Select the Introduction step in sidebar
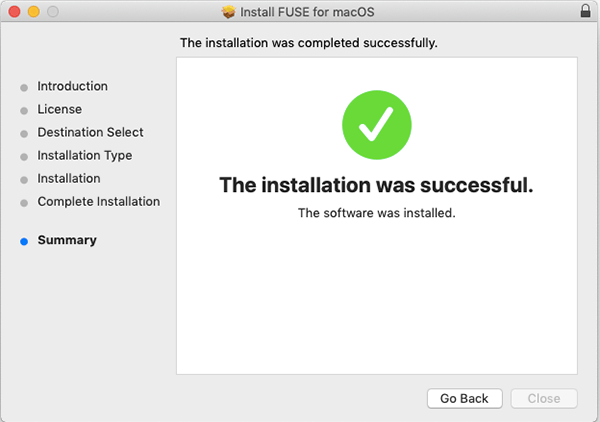 coord(72,86)
